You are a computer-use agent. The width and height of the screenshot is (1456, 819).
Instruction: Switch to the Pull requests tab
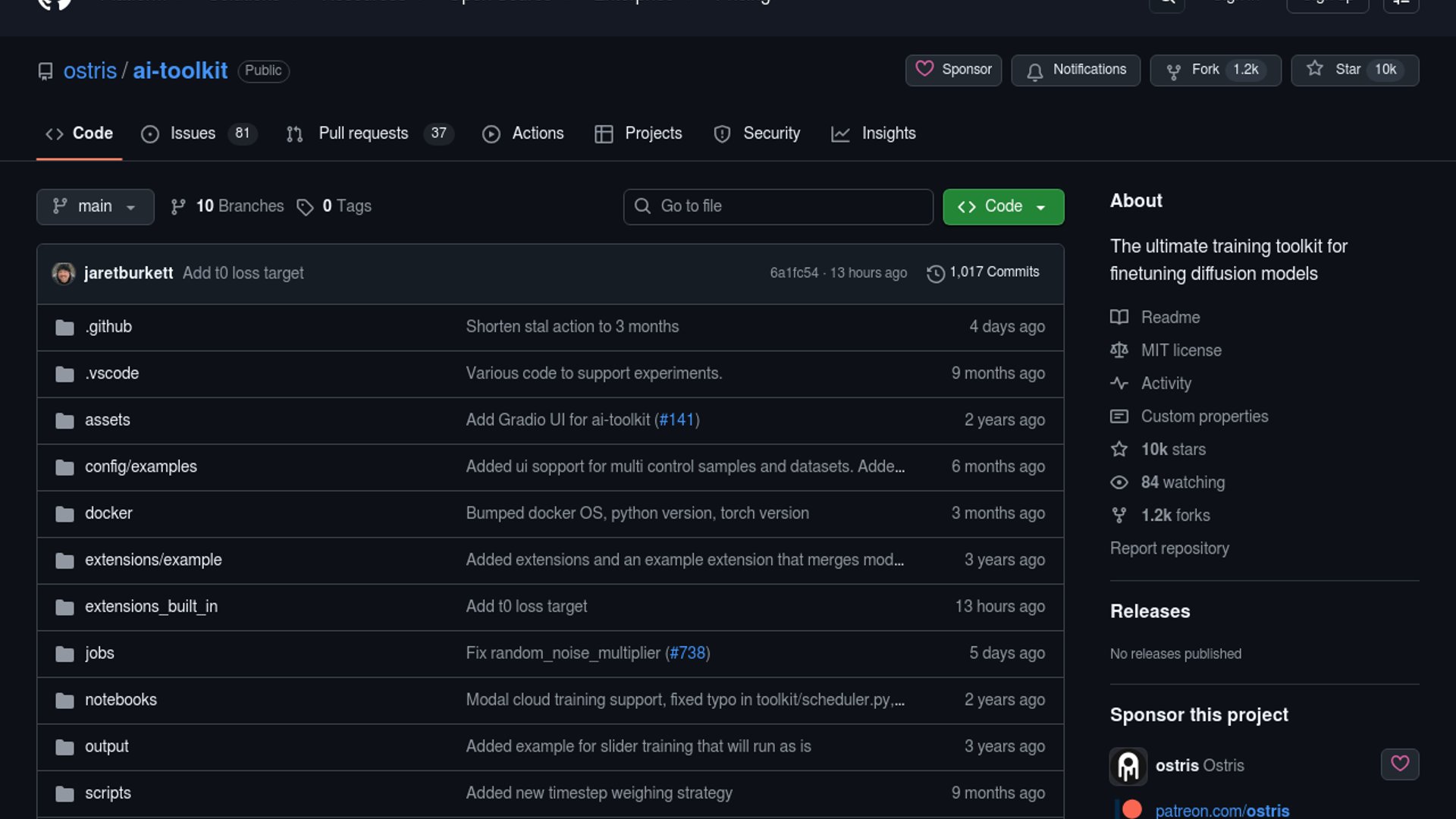coord(363,133)
